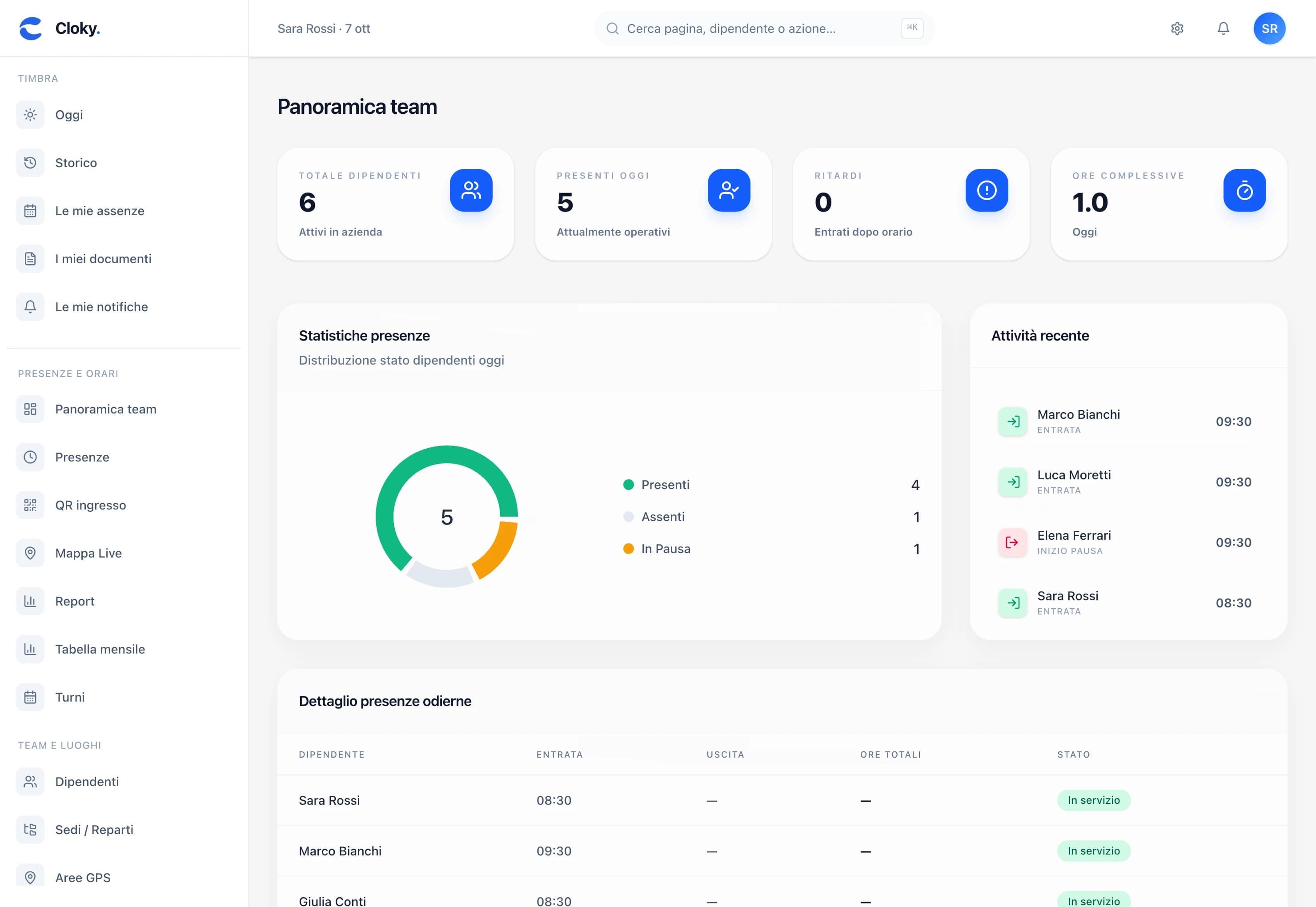Viewport: 1316px width, 907px height.
Task: Select Panoramica team in sidebar
Action: click(124, 409)
